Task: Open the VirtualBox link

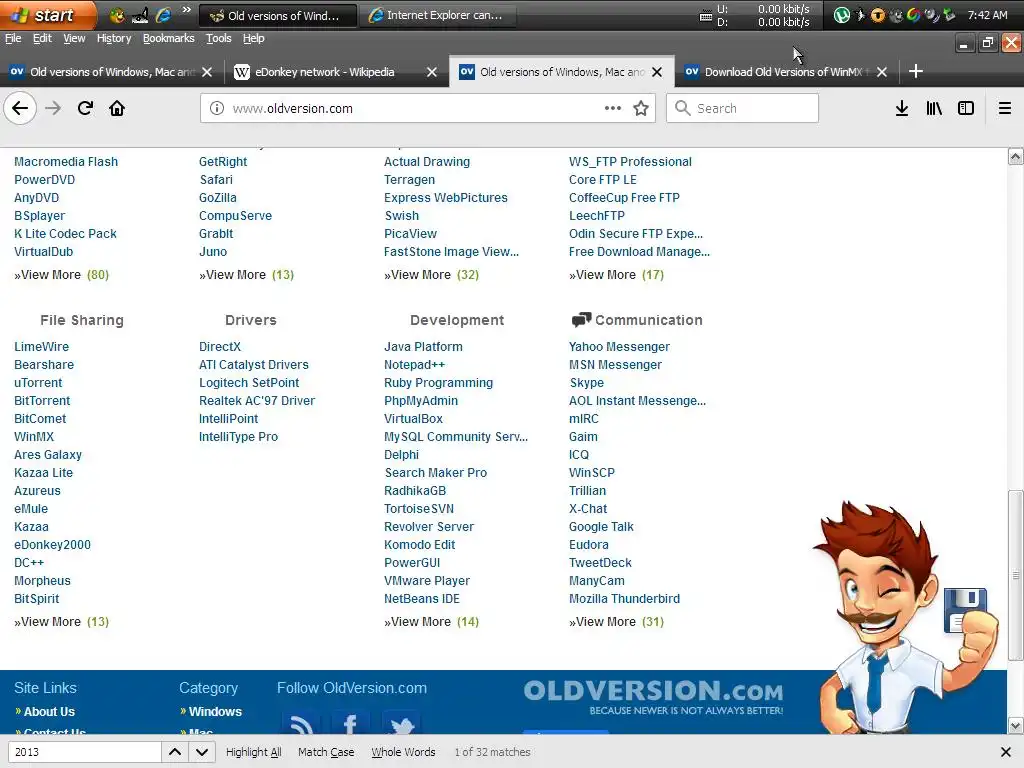Action: pyautogui.click(x=413, y=419)
